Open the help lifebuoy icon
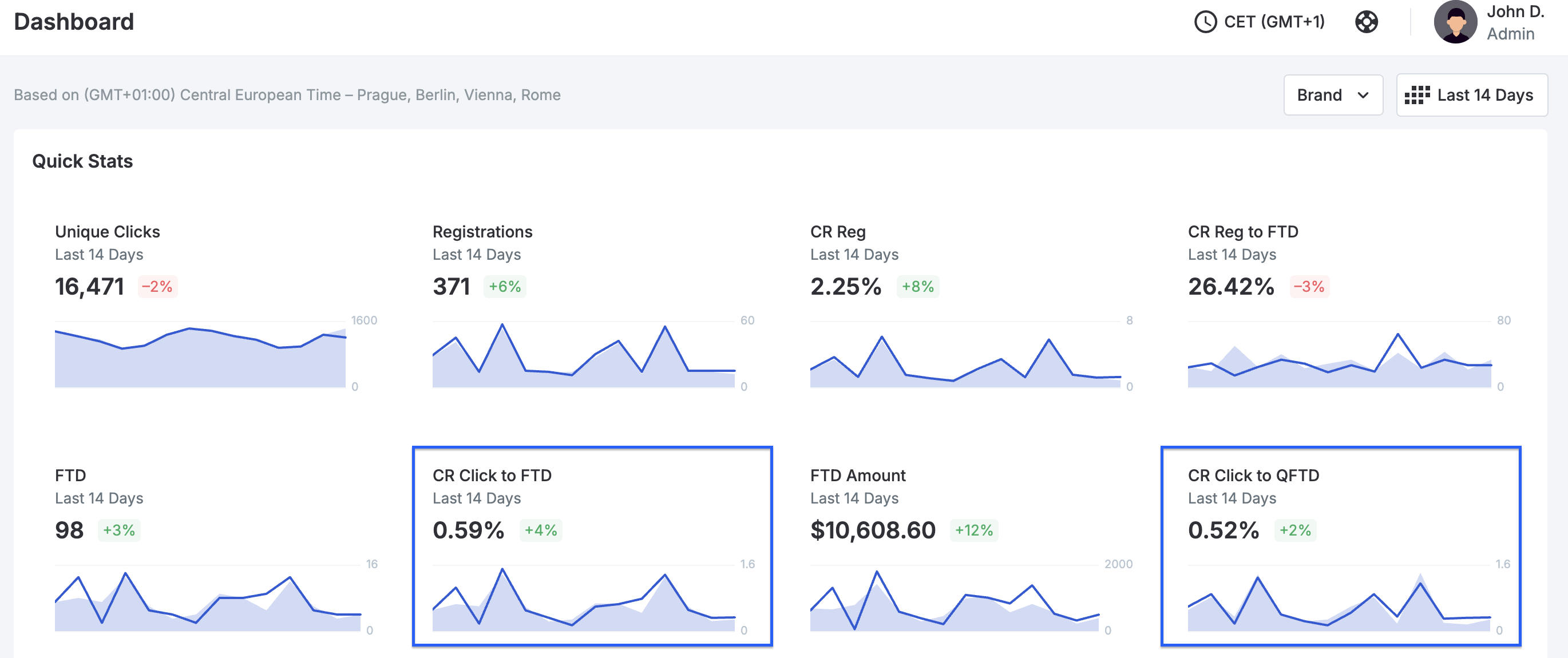 click(x=1366, y=22)
